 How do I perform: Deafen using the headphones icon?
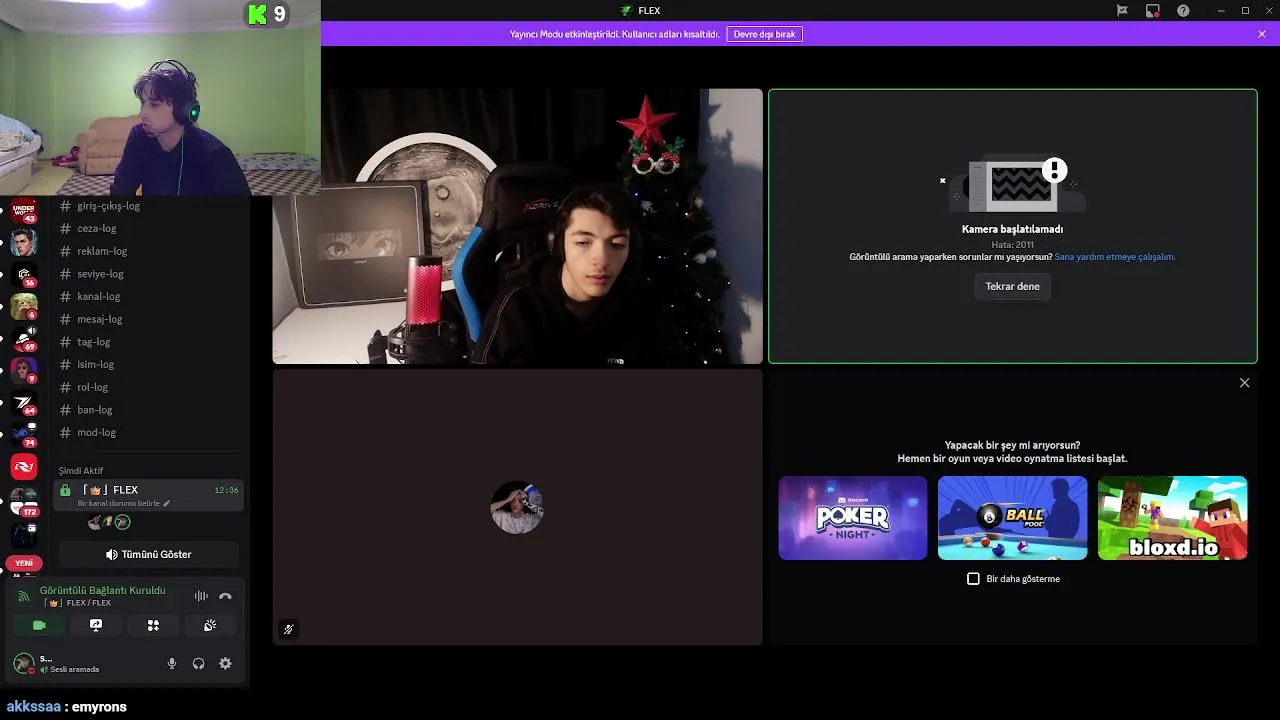[198, 663]
